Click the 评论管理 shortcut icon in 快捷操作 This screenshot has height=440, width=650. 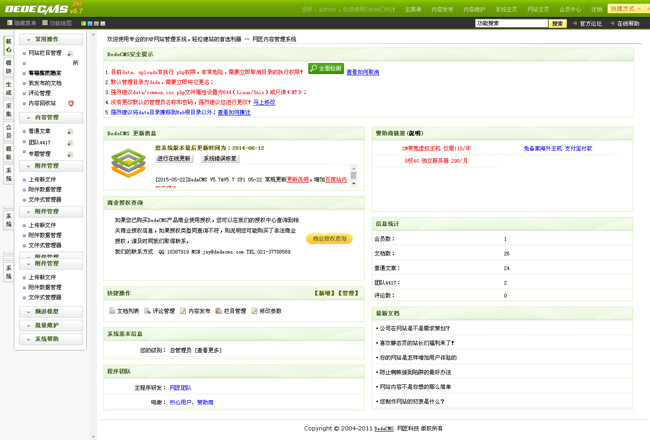(147, 311)
